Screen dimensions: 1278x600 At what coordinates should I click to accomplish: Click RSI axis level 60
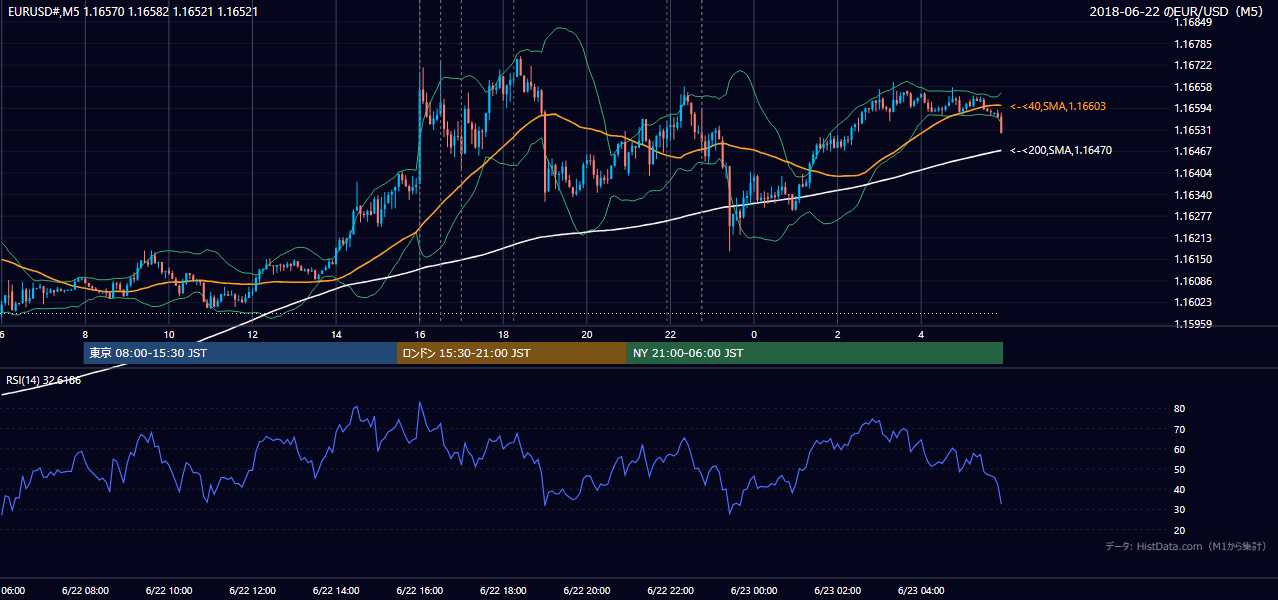coord(1180,449)
